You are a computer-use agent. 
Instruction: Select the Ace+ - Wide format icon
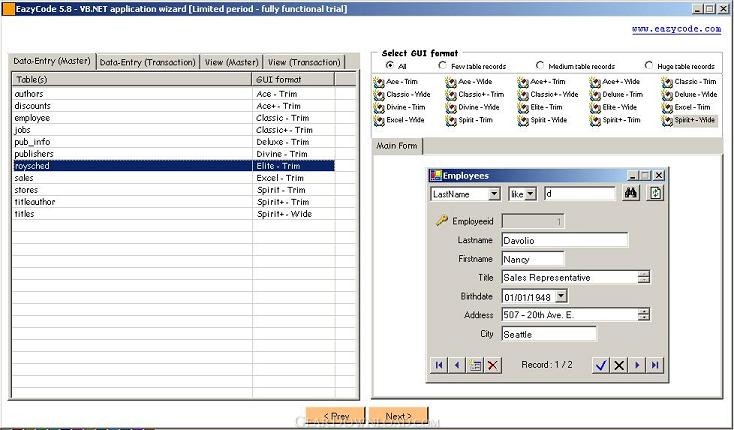tap(595, 83)
